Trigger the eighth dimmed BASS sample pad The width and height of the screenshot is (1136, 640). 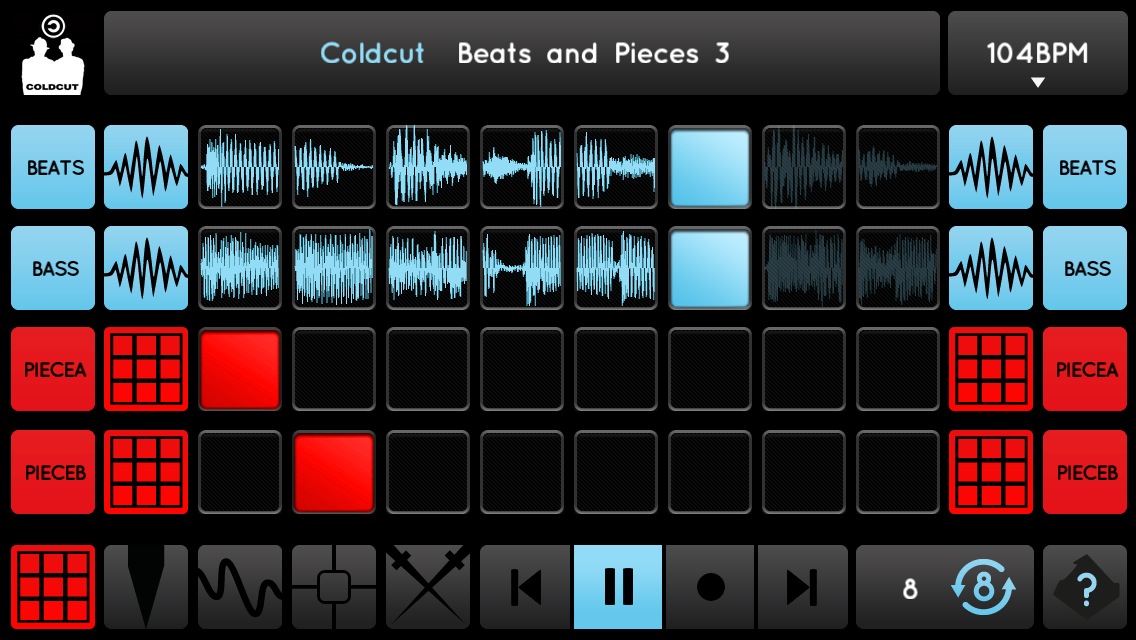898,268
